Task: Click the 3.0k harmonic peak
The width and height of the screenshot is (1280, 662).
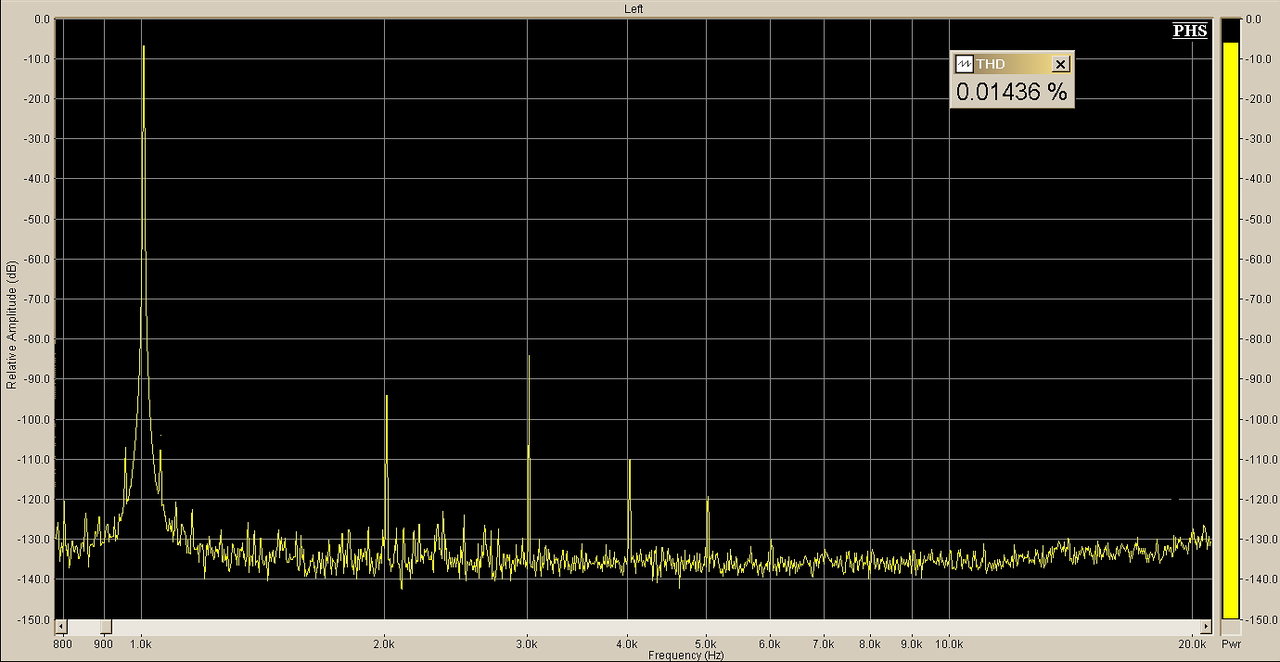Action: point(529,357)
